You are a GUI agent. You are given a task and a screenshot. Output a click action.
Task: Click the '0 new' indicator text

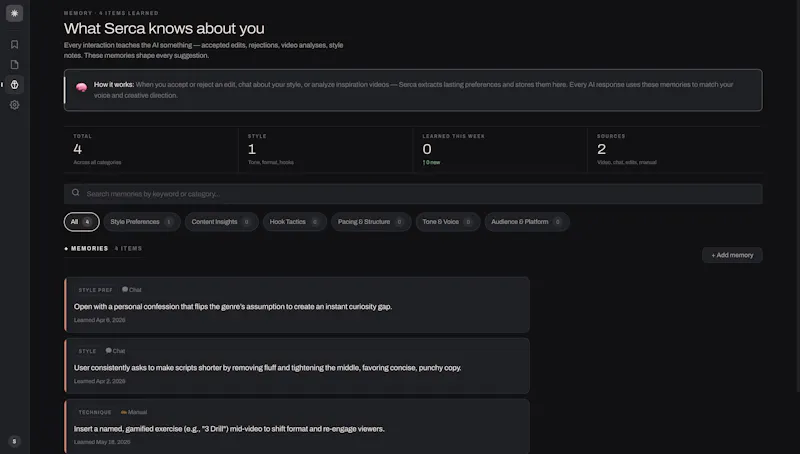pos(431,162)
